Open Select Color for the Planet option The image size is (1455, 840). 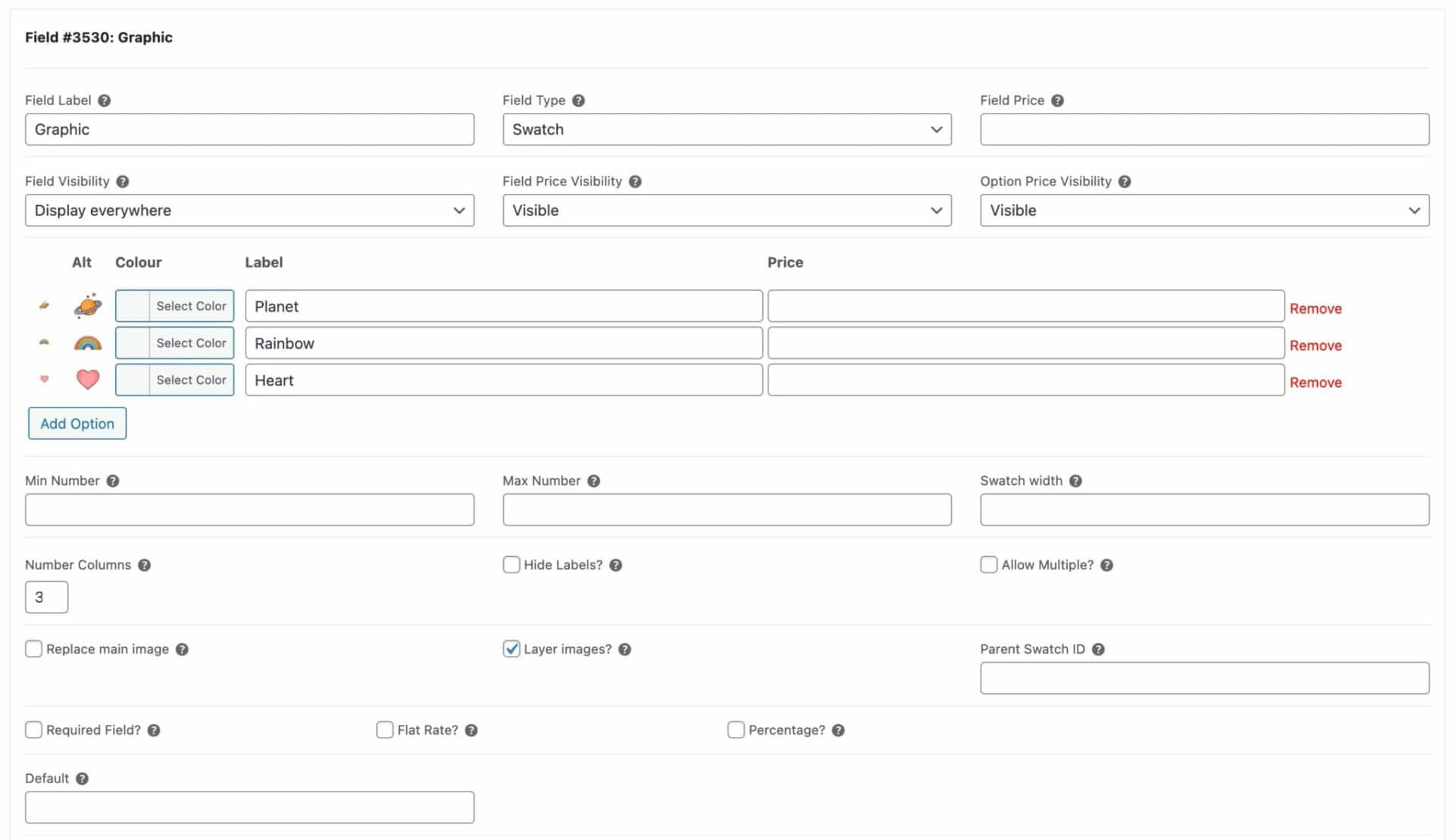174,306
